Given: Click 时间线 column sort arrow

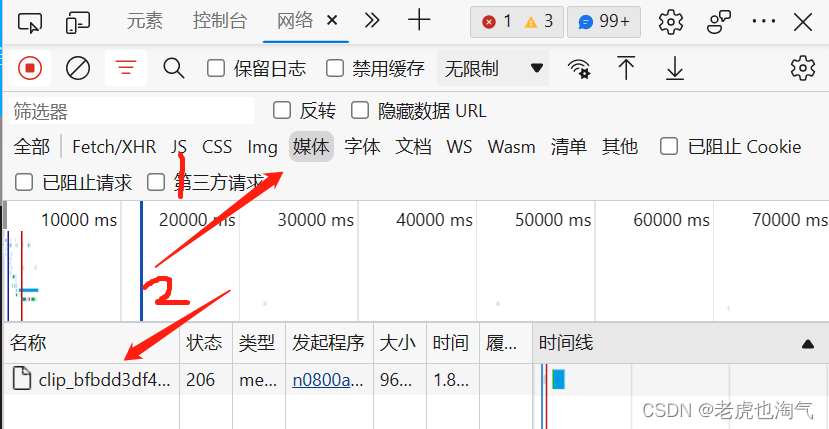Looking at the screenshot, I should [807, 344].
